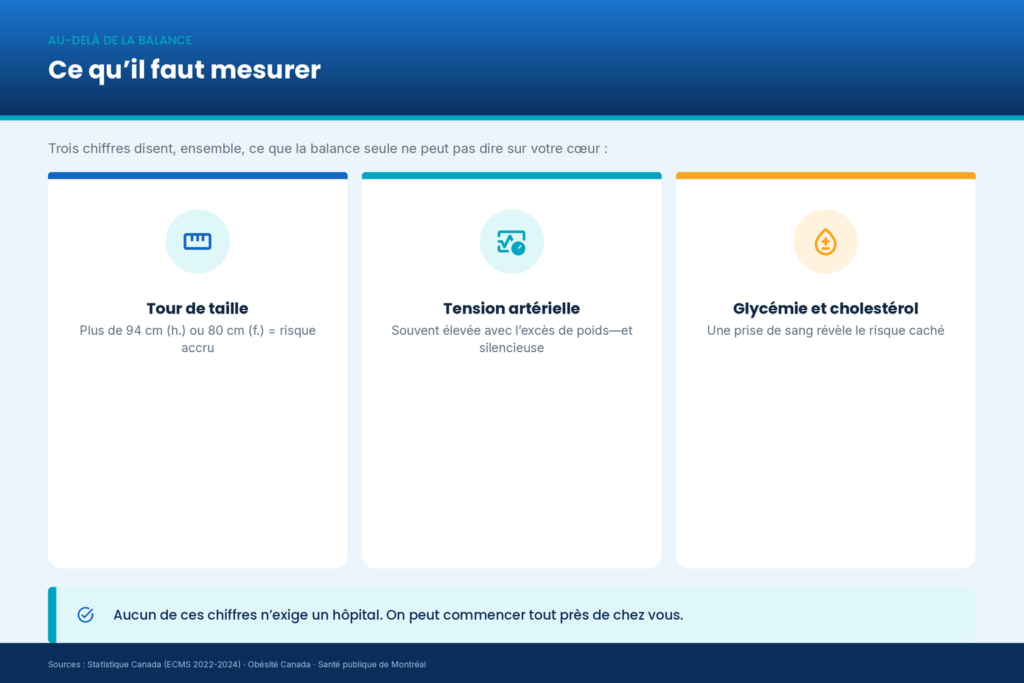Click the blood pressure monitor icon
Screen dimensions: 1024x683
pyautogui.click(x=511, y=242)
